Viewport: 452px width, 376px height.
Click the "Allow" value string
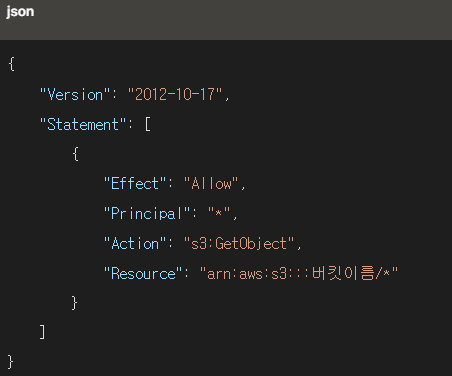click(x=211, y=184)
